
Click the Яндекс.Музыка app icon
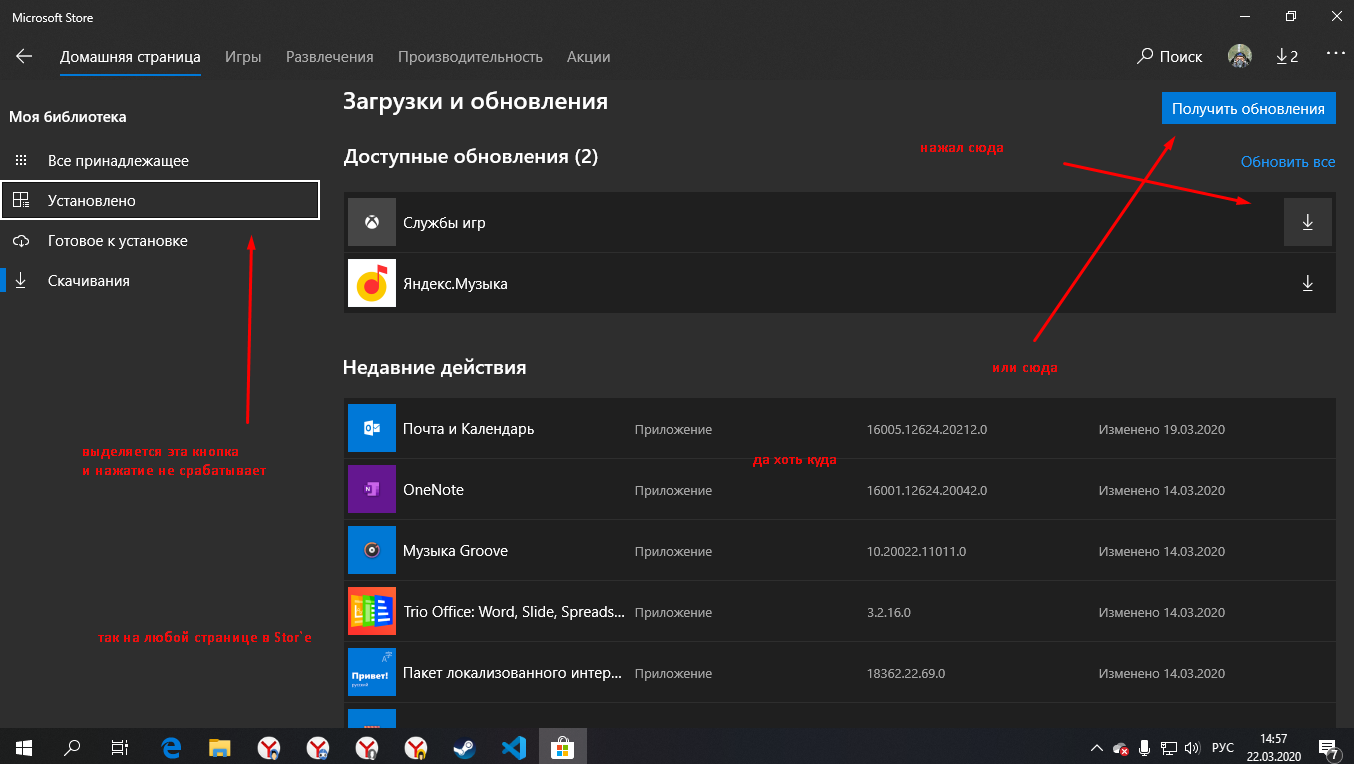point(372,284)
